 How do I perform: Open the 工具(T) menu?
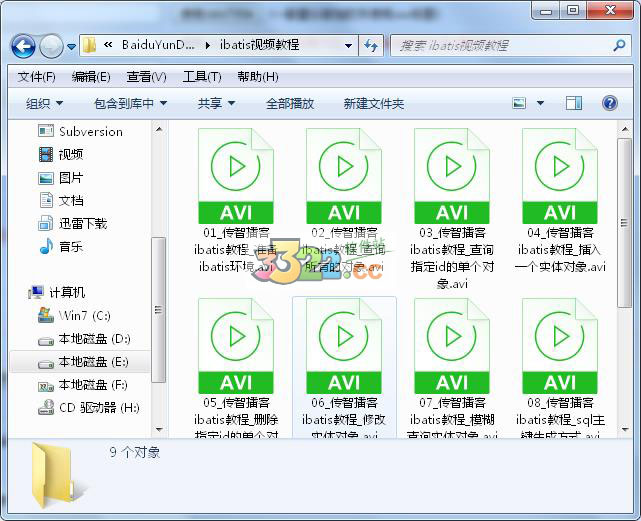pyautogui.click(x=202, y=76)
